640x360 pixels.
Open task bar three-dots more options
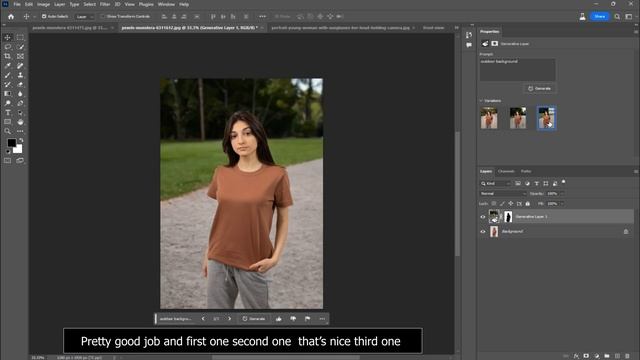click(322, 319)
